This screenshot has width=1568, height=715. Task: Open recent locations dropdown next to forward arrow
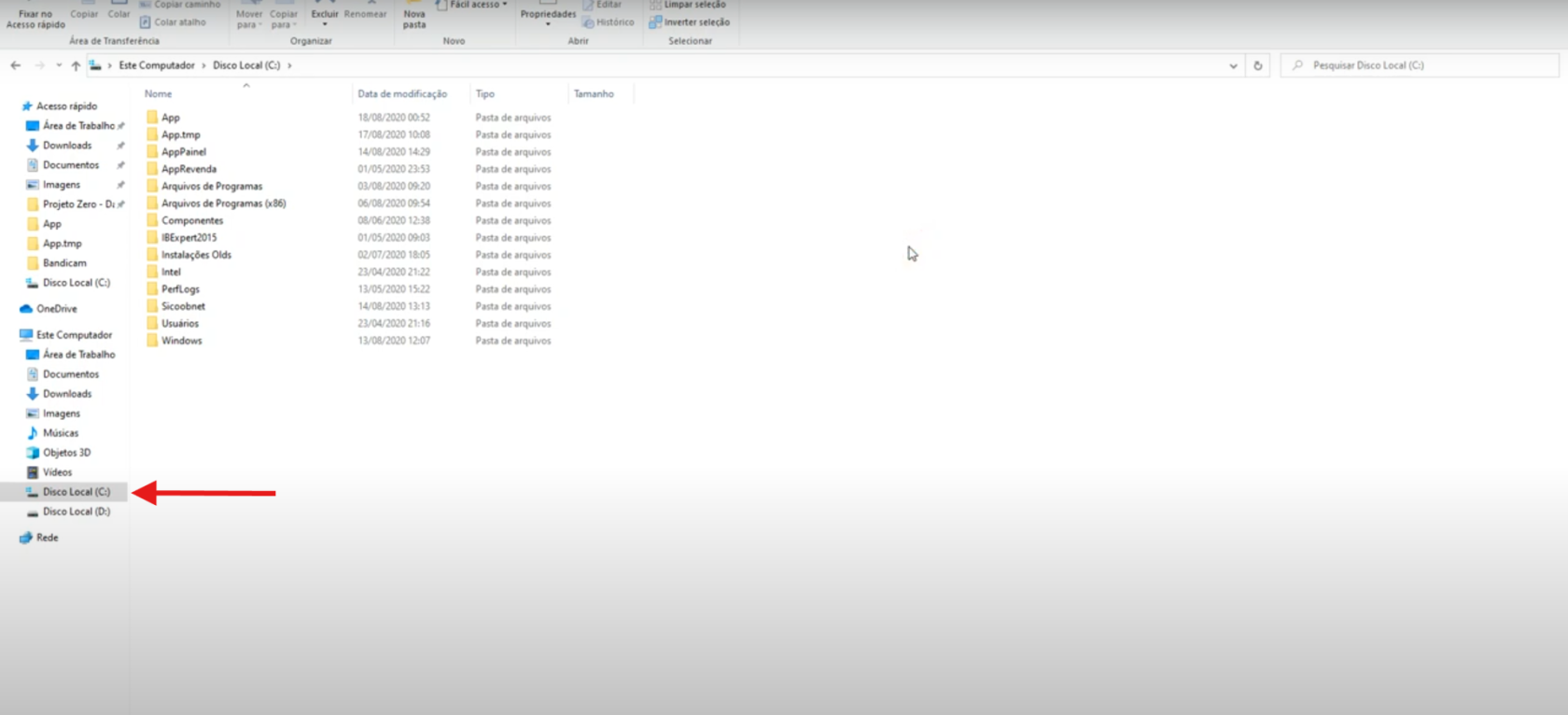[x=59, y=65]
